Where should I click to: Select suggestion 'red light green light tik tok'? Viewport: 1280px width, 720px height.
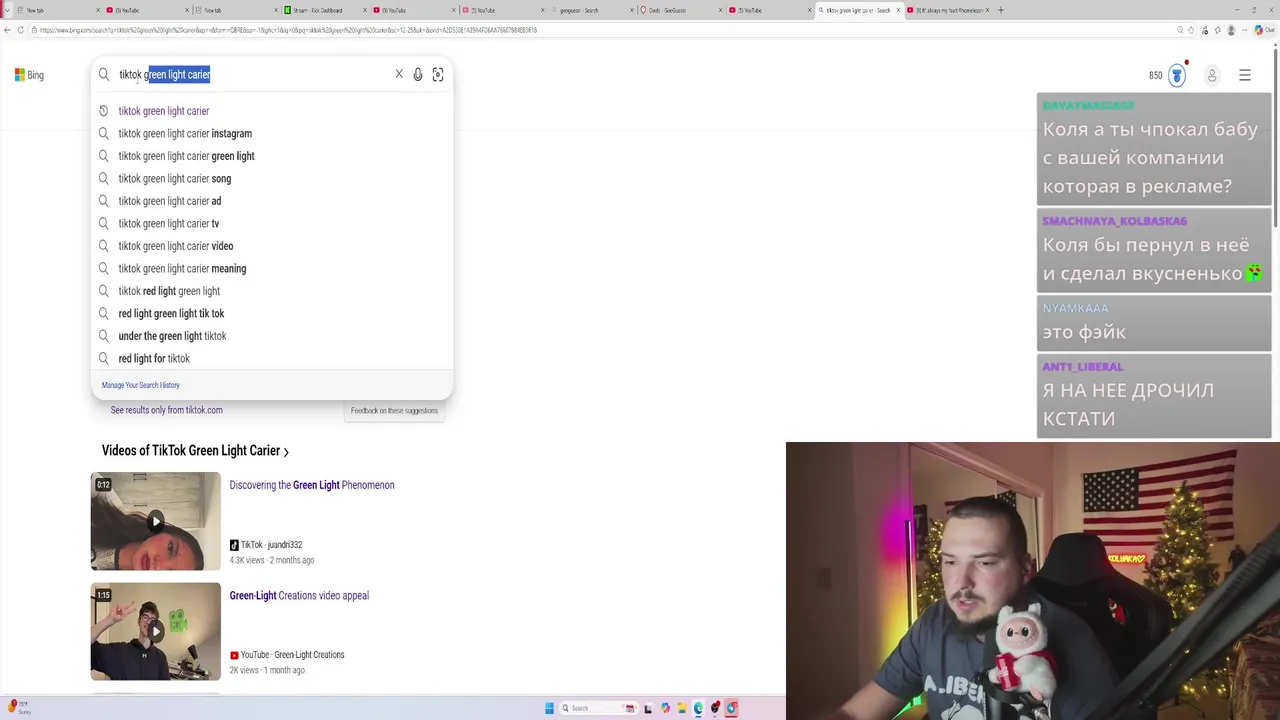271,313
